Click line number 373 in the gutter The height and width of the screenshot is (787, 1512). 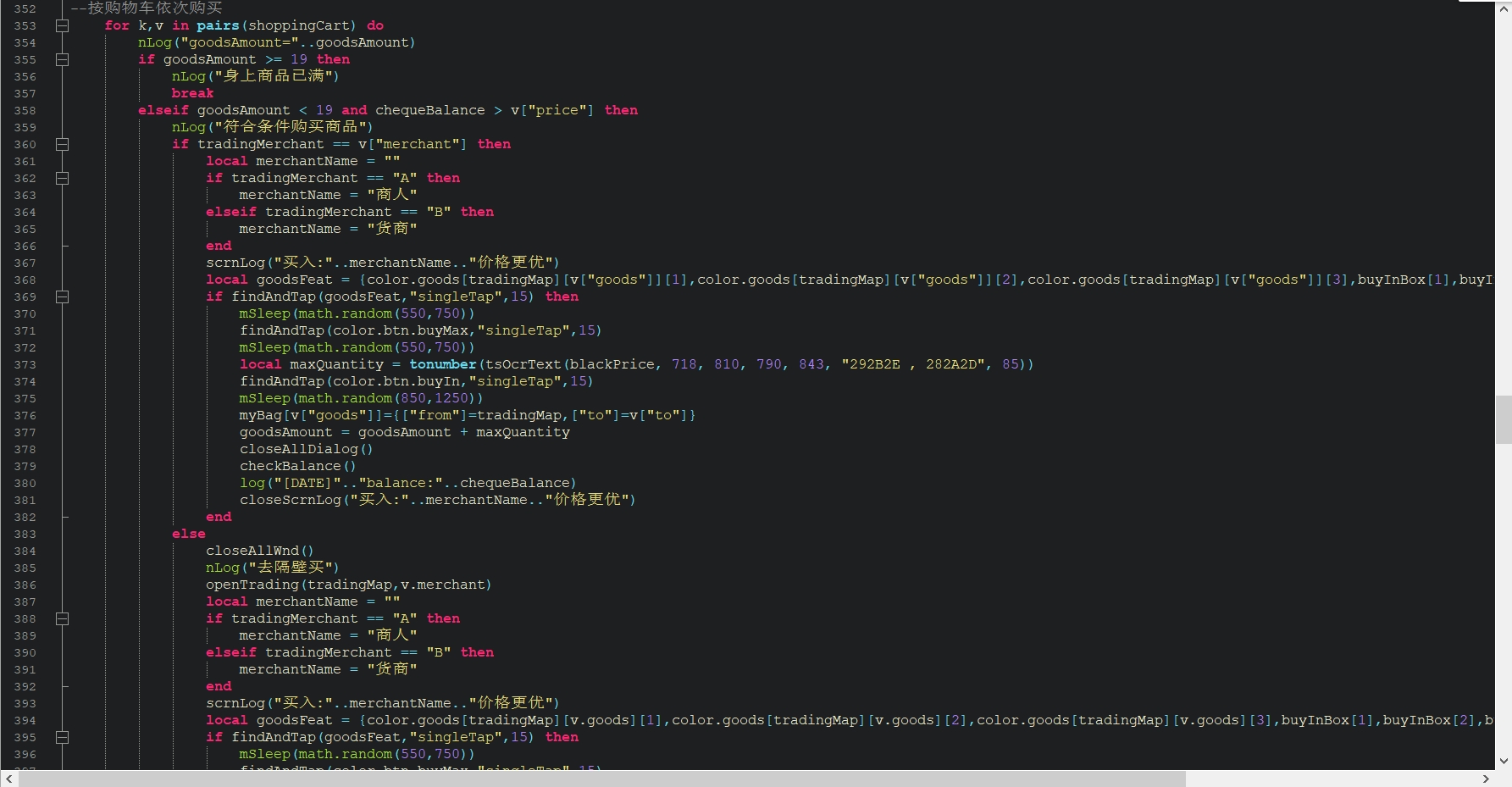[25, 365]
